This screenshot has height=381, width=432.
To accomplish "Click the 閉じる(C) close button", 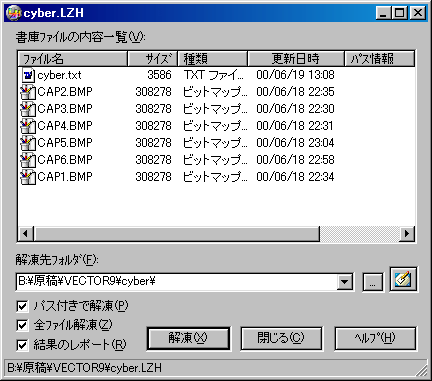I will (281, 339).
